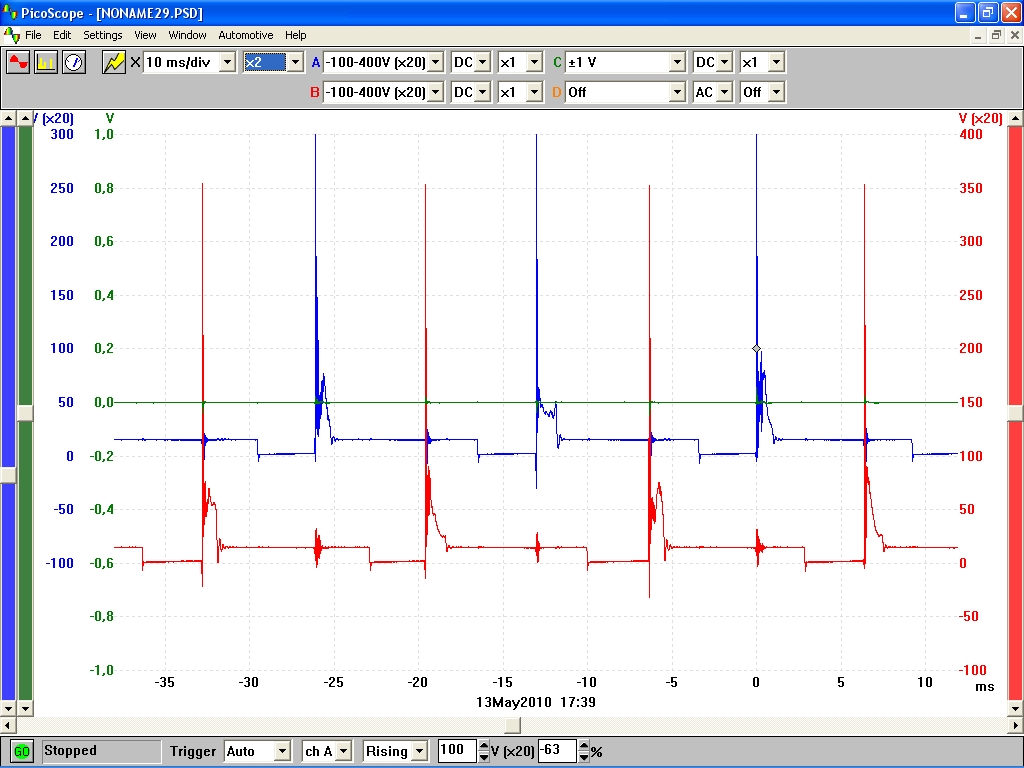Expand the 10 ms/div timebase dropdown

click(x=227, y=62)
